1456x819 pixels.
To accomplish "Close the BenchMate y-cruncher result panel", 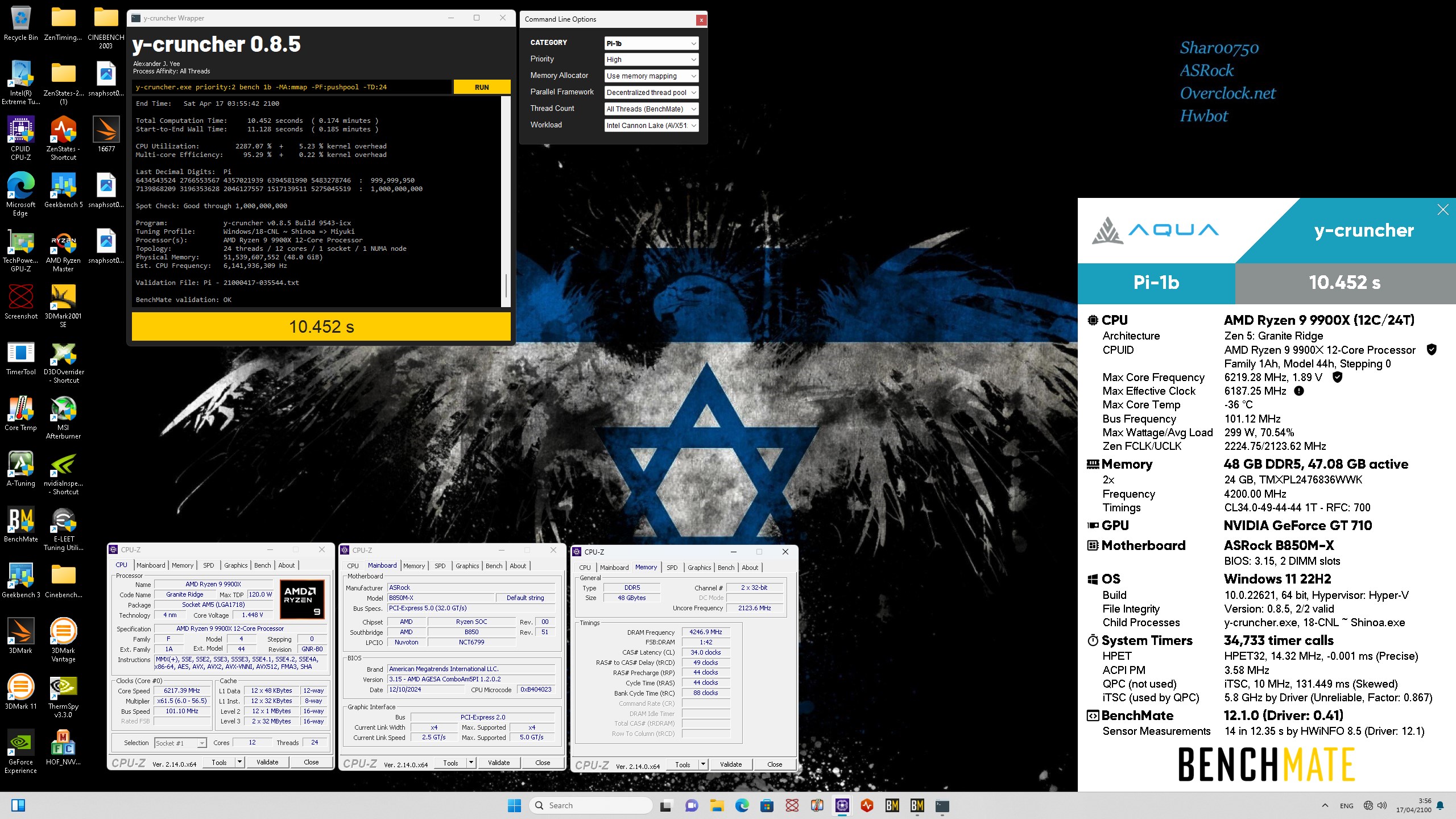I will coord(1443,210).
